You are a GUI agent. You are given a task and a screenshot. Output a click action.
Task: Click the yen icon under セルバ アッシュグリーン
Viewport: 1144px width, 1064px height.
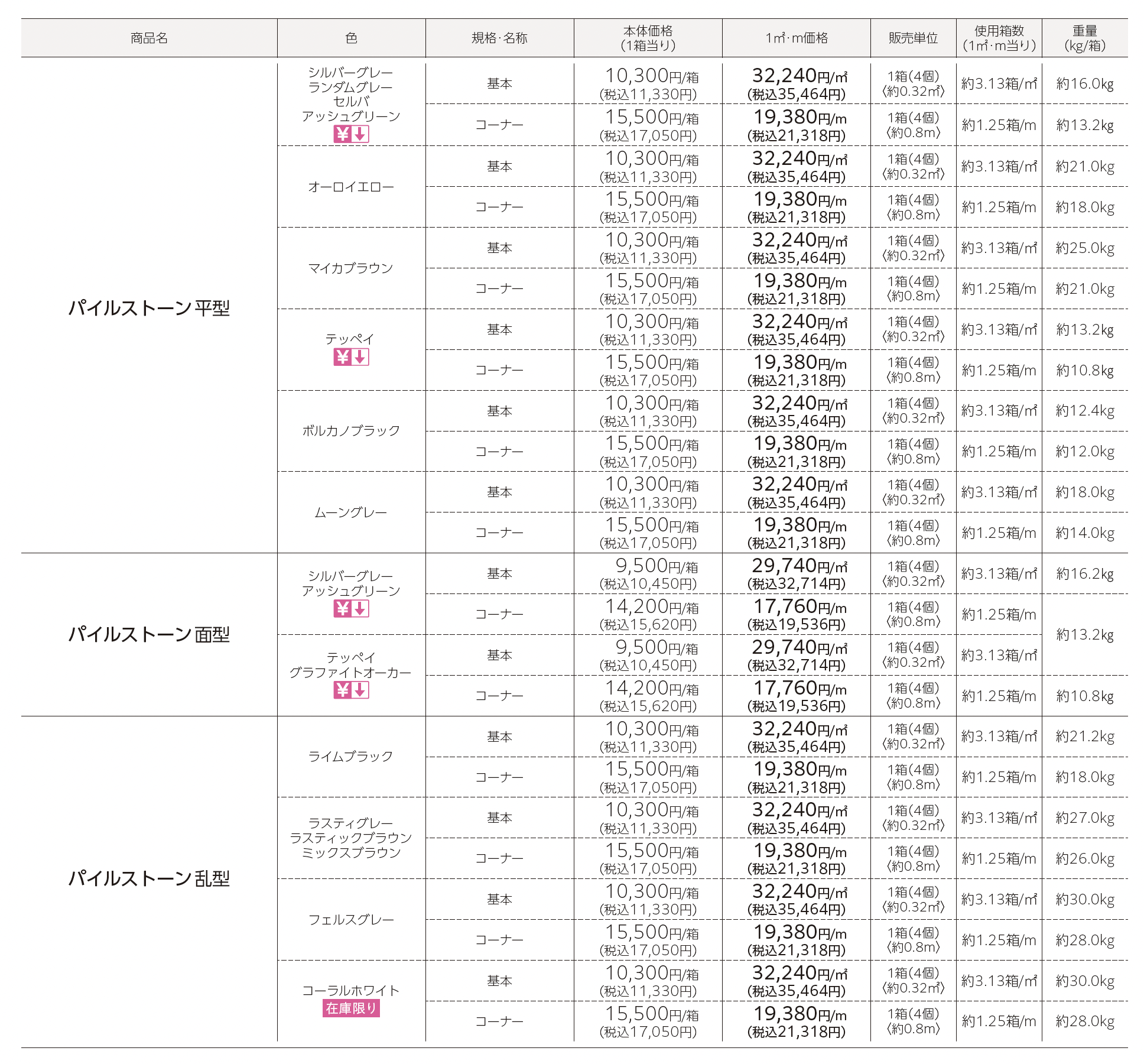coord(343,134)
